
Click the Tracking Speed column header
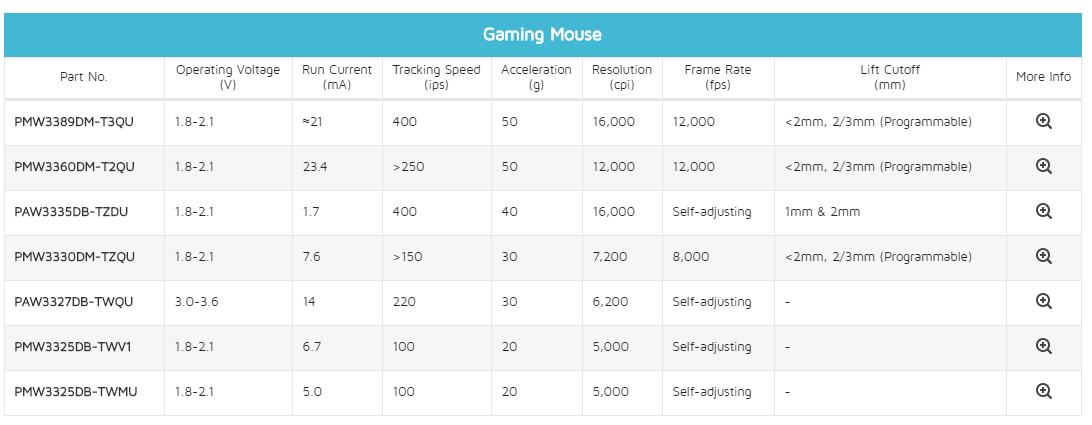437,77
